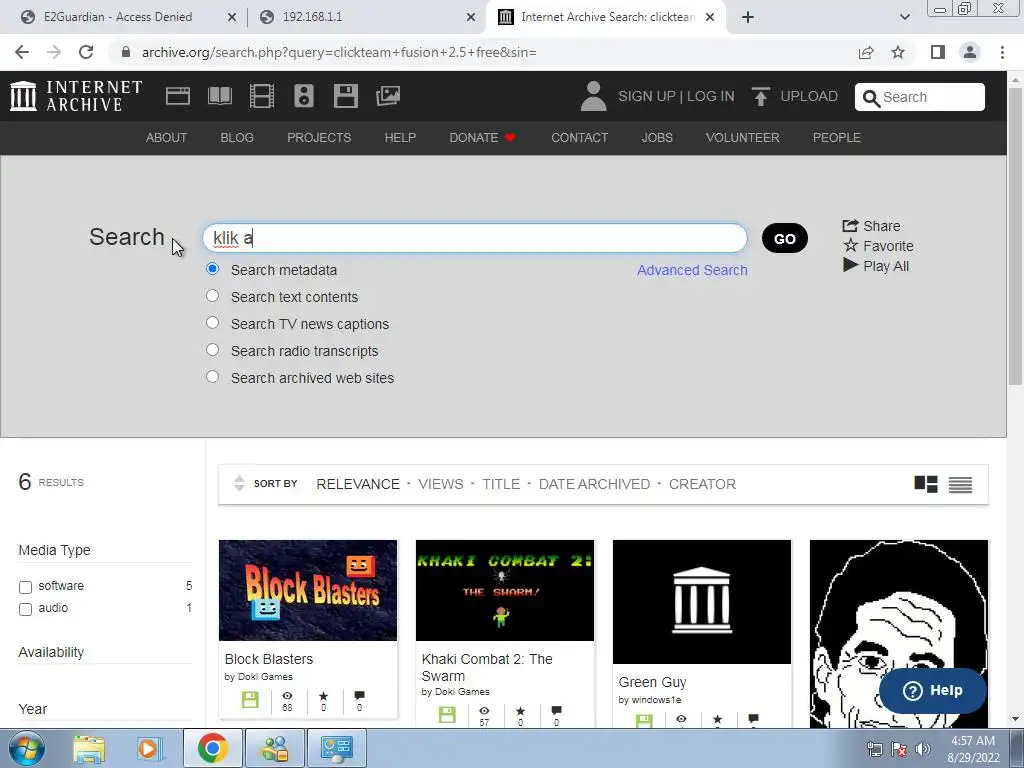1024x768 pixels.
Task: Switch to tile grid view
Action: (925, 484)
